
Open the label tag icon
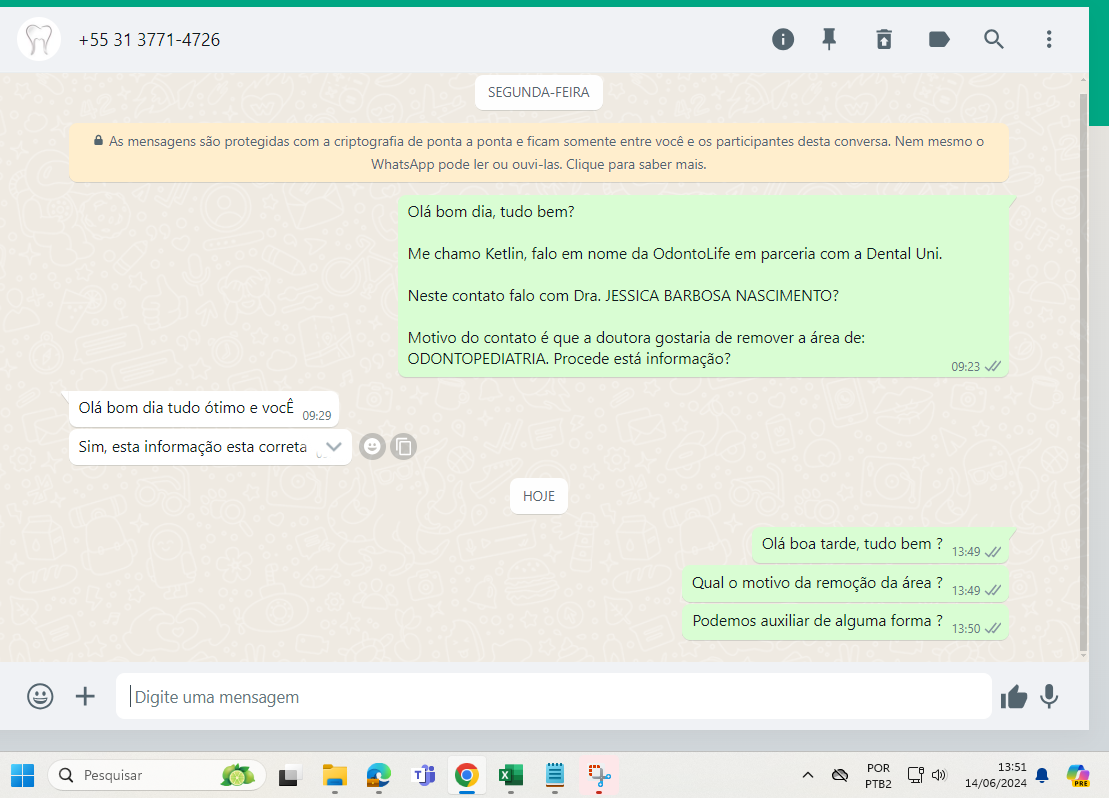(x=939, y=40)
